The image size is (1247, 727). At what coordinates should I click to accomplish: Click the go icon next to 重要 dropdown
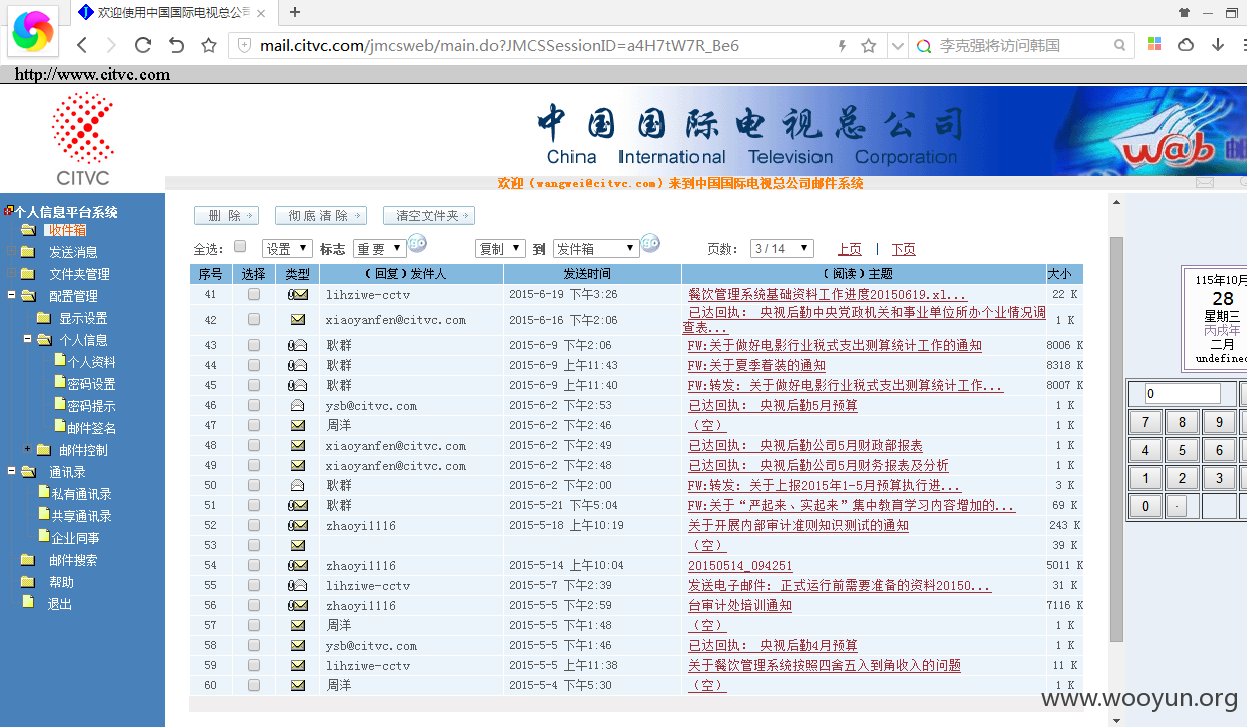coord(418,244)
